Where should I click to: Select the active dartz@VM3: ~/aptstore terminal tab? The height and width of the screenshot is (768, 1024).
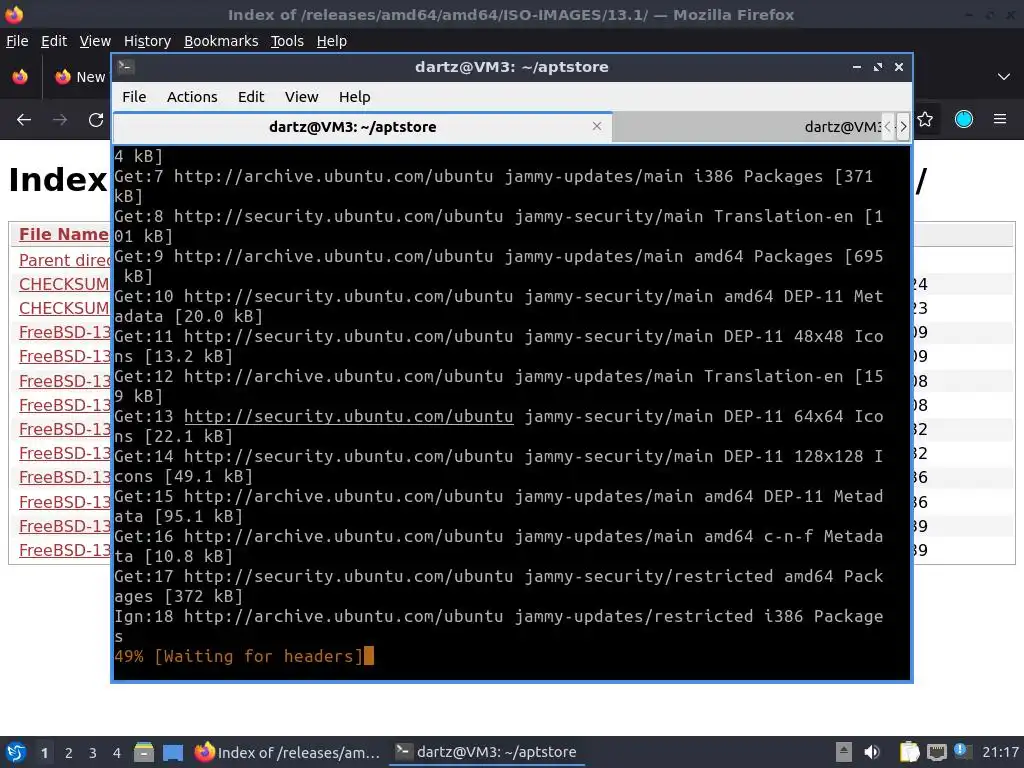tap(362, 127)
